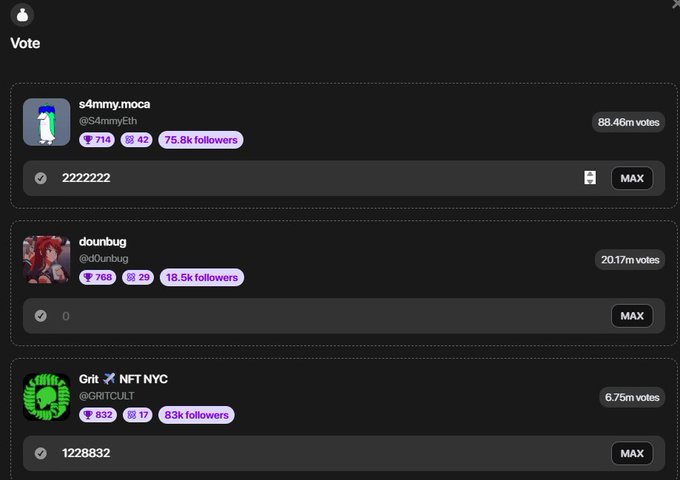Click the trophy badge showing 832
The image size is (680, 480).
[x=97, y=415]
